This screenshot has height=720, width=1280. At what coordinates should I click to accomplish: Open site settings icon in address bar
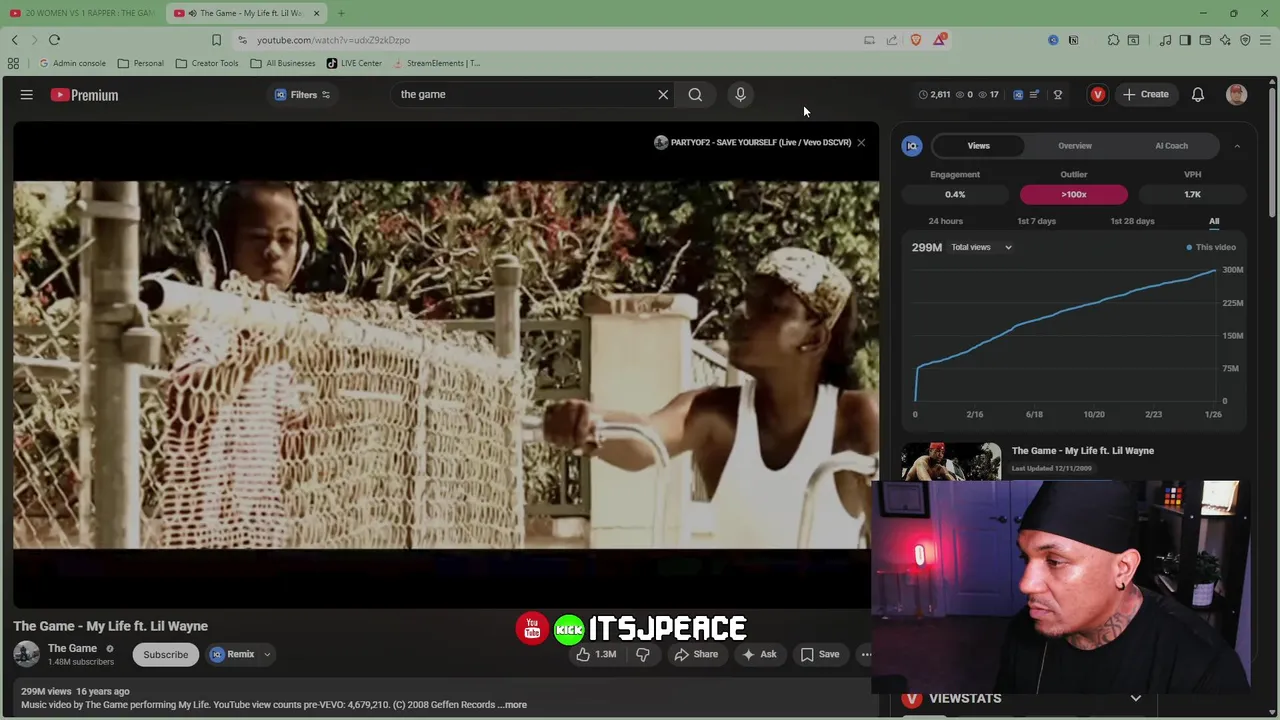tap(242, 40)
